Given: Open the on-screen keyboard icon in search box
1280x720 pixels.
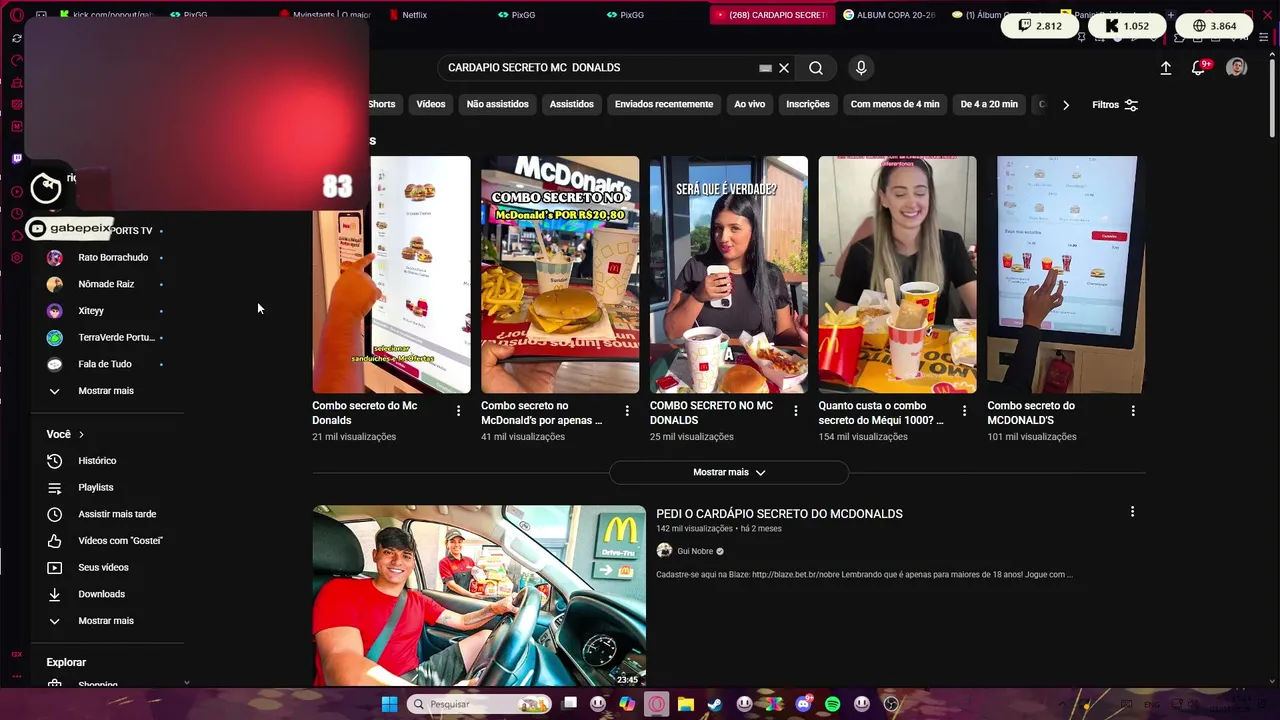Looking at the screenshot, I should click(x=765, y=68).
